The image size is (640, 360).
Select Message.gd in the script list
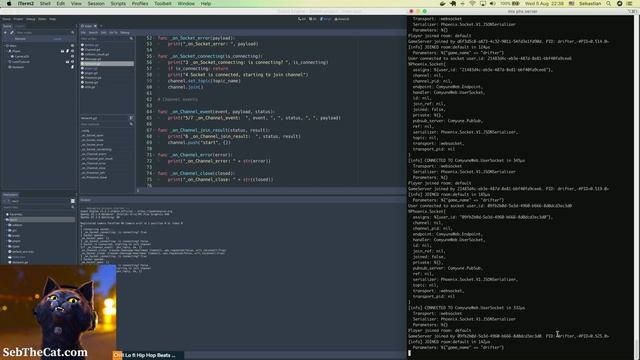[107, 59]
